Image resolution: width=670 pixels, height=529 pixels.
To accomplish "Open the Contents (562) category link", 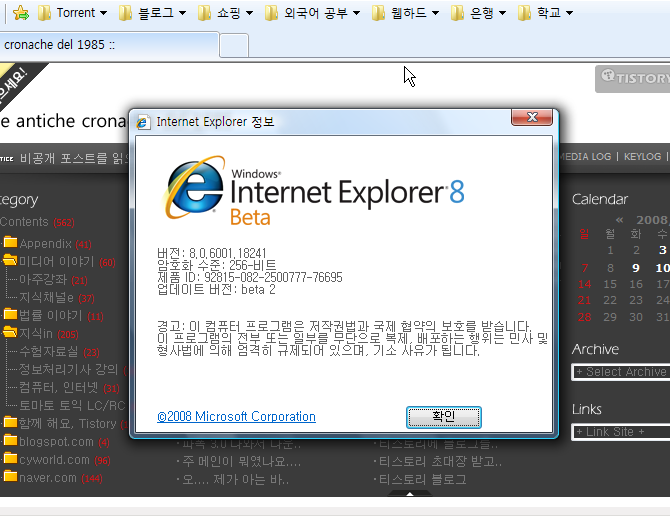I will (x=37, y=222).
